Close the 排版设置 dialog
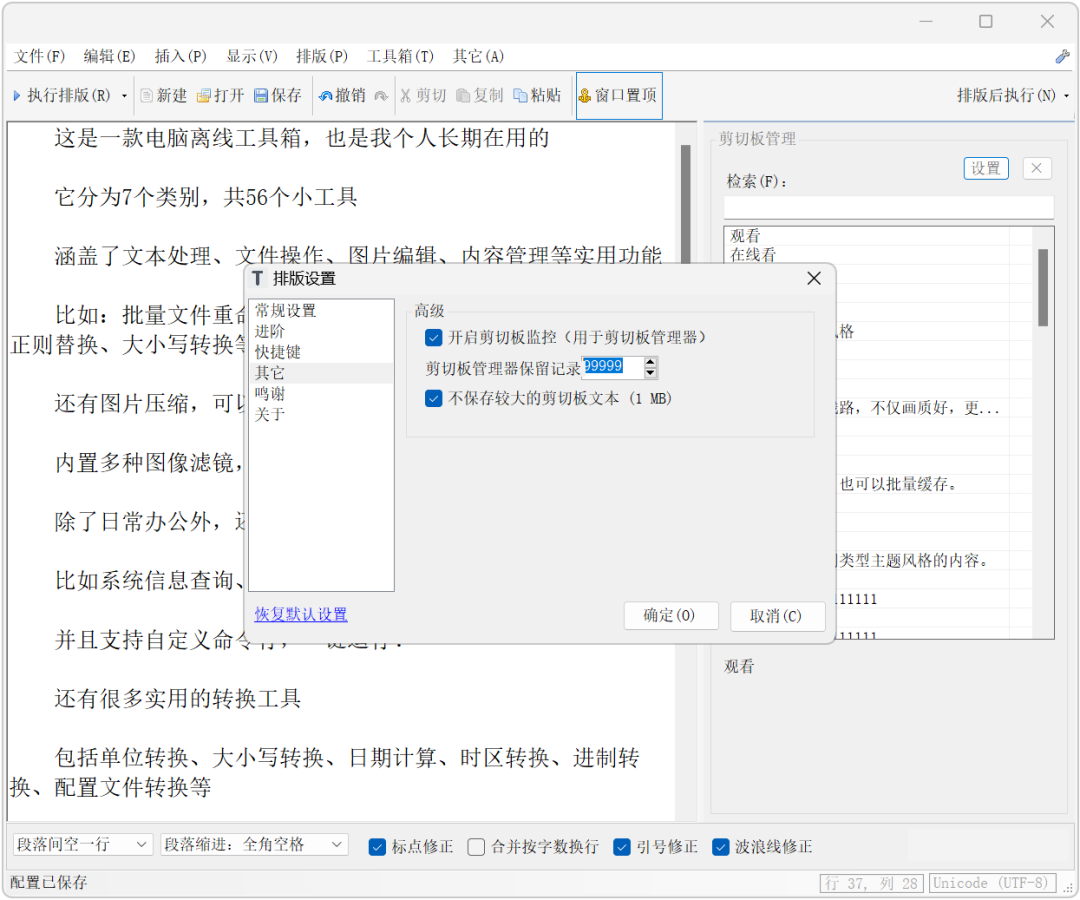Viewport: 1080px width, 900px height. point(814,278)
